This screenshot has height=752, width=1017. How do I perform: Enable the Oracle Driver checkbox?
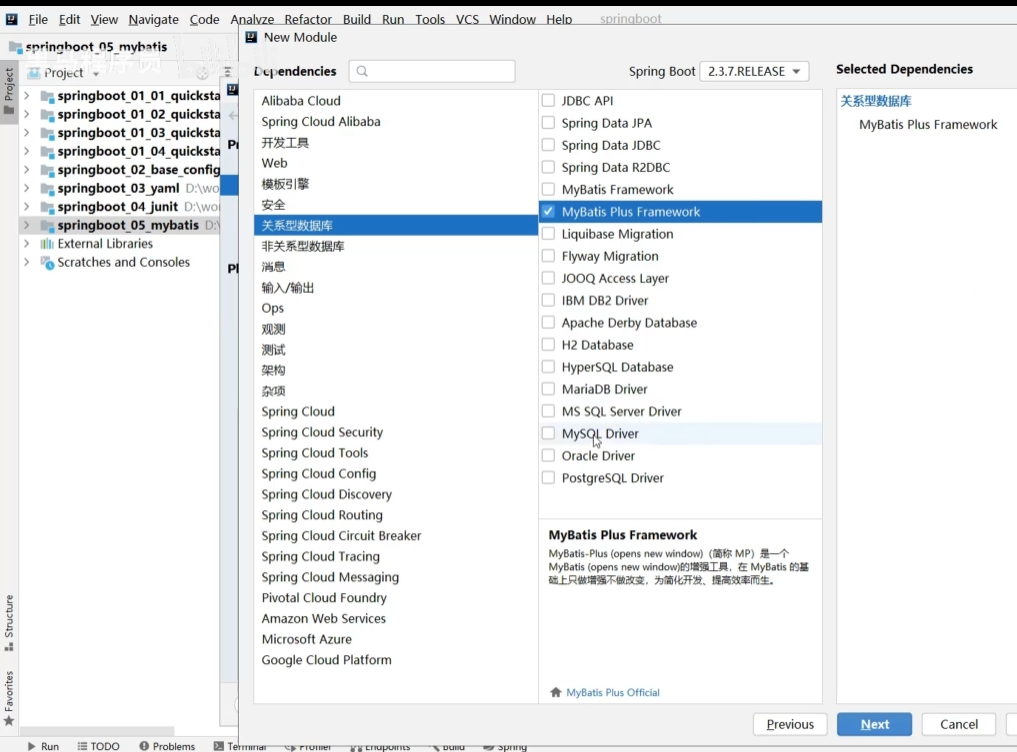tap(548, 455)
